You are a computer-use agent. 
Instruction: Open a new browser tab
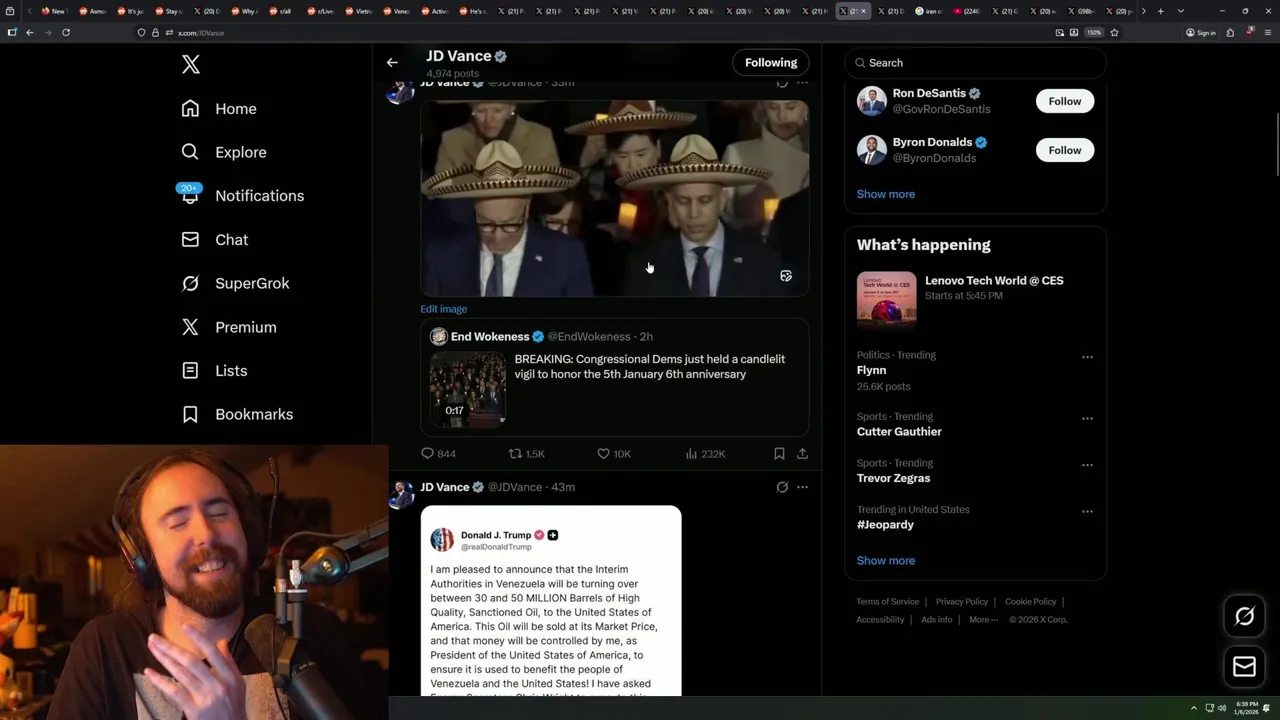[x=1160, y=11]
